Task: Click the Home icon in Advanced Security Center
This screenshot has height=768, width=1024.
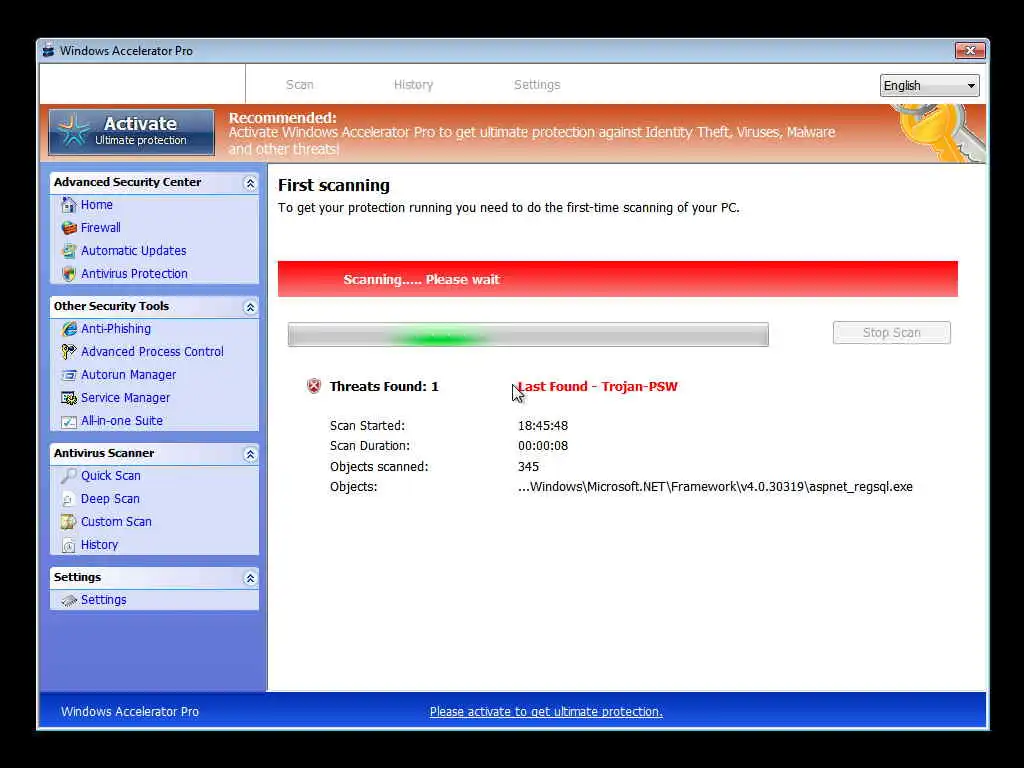Action: click(x=69, y=205)
